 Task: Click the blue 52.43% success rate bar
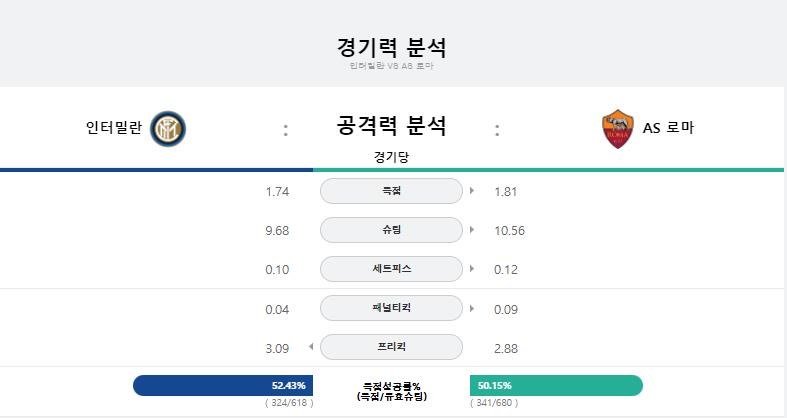click(223, 385)
